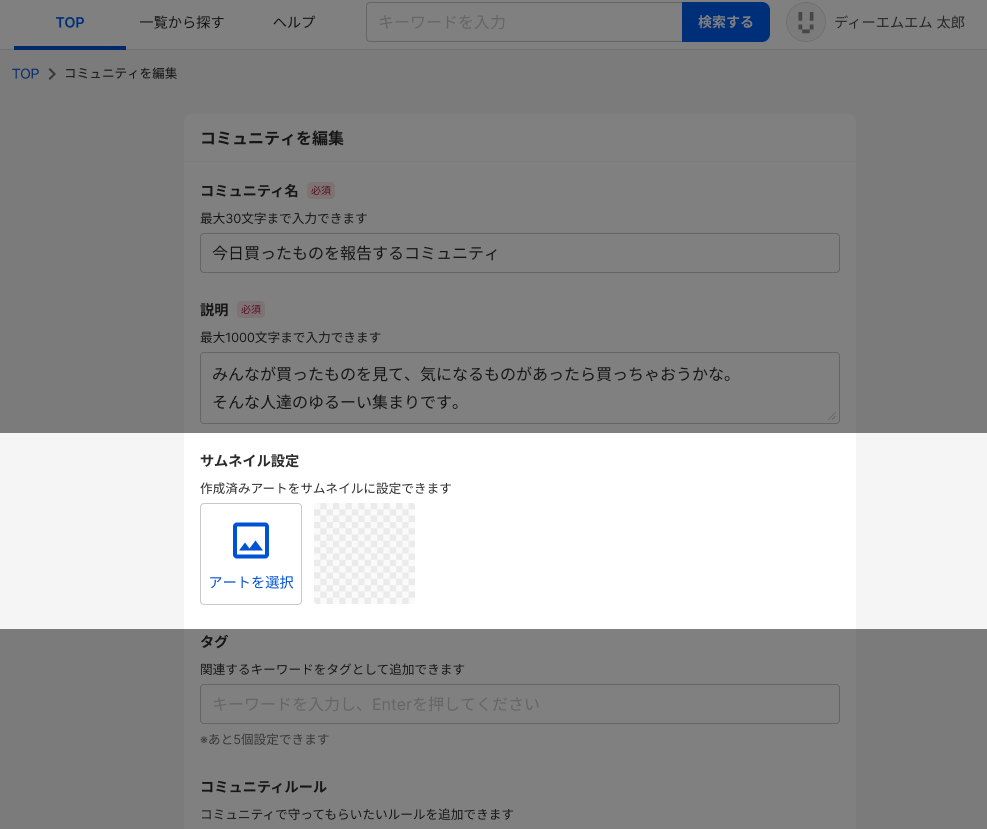Click the image icon for art selection
Image resolution: width=987 pixels, height=829 pixels.
[251, 540]
